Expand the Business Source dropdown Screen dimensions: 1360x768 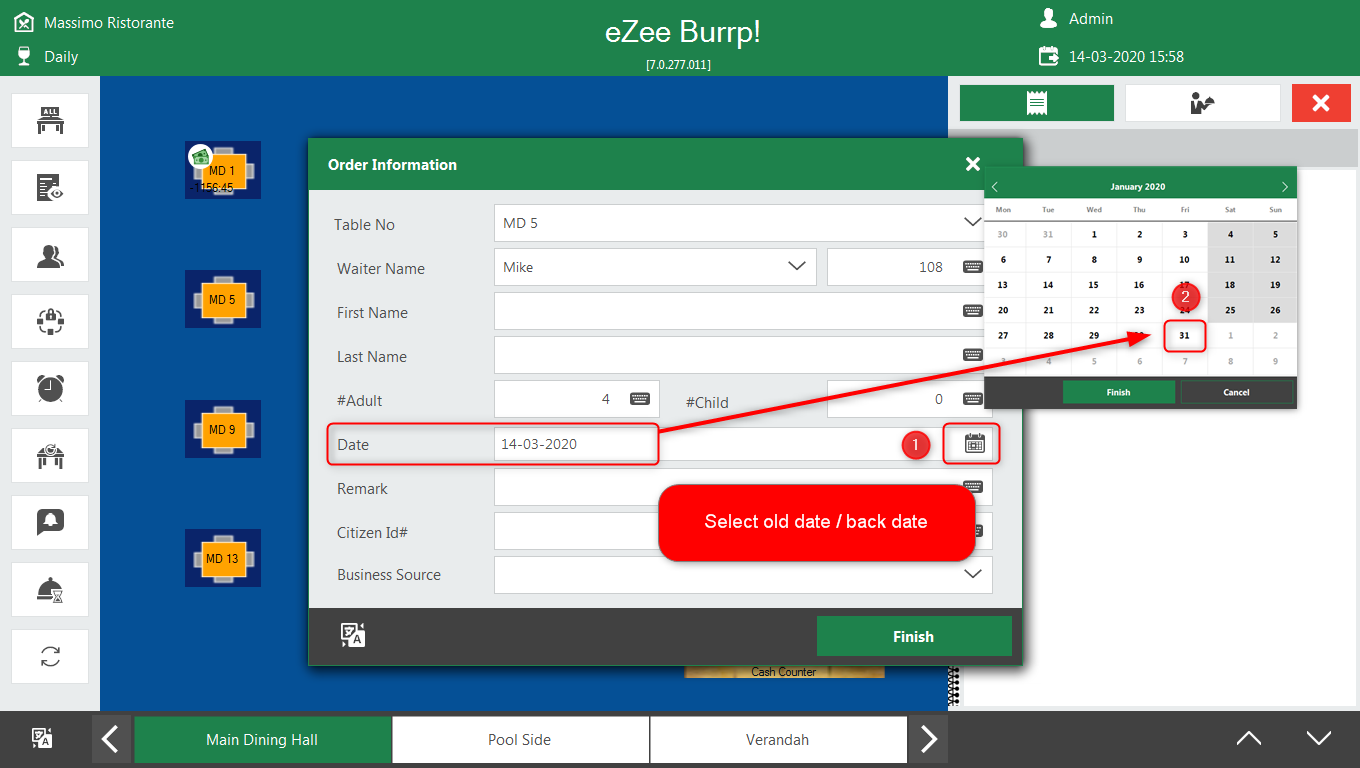click(972, 575)
